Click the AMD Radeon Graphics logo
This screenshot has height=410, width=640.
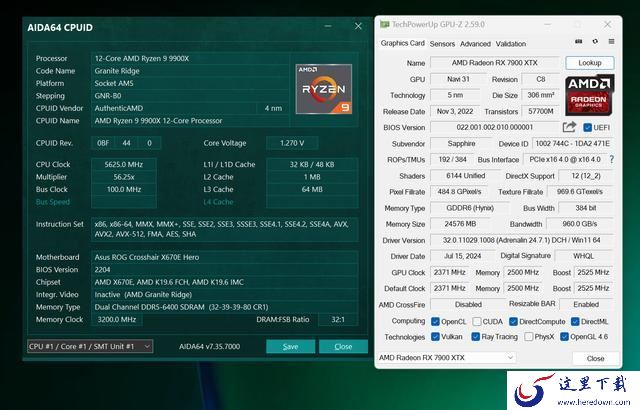(589, 95)
